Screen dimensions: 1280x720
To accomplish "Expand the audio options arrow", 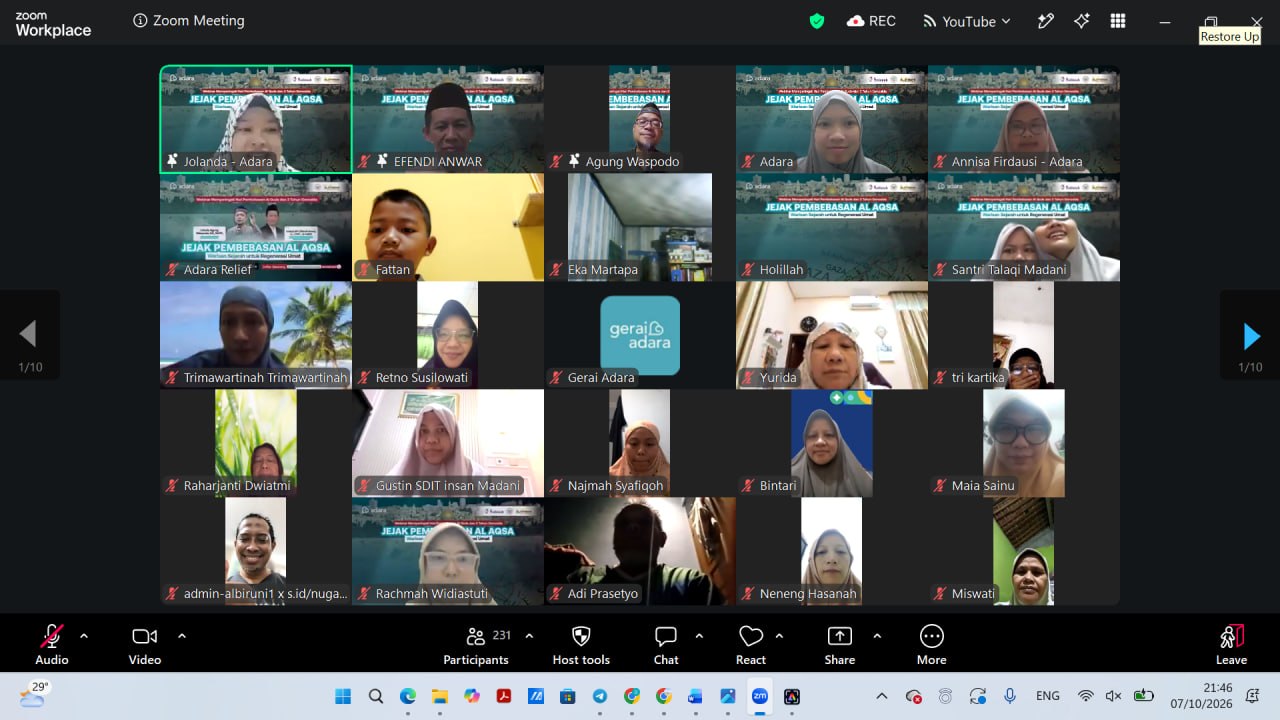I will (83, 636).
